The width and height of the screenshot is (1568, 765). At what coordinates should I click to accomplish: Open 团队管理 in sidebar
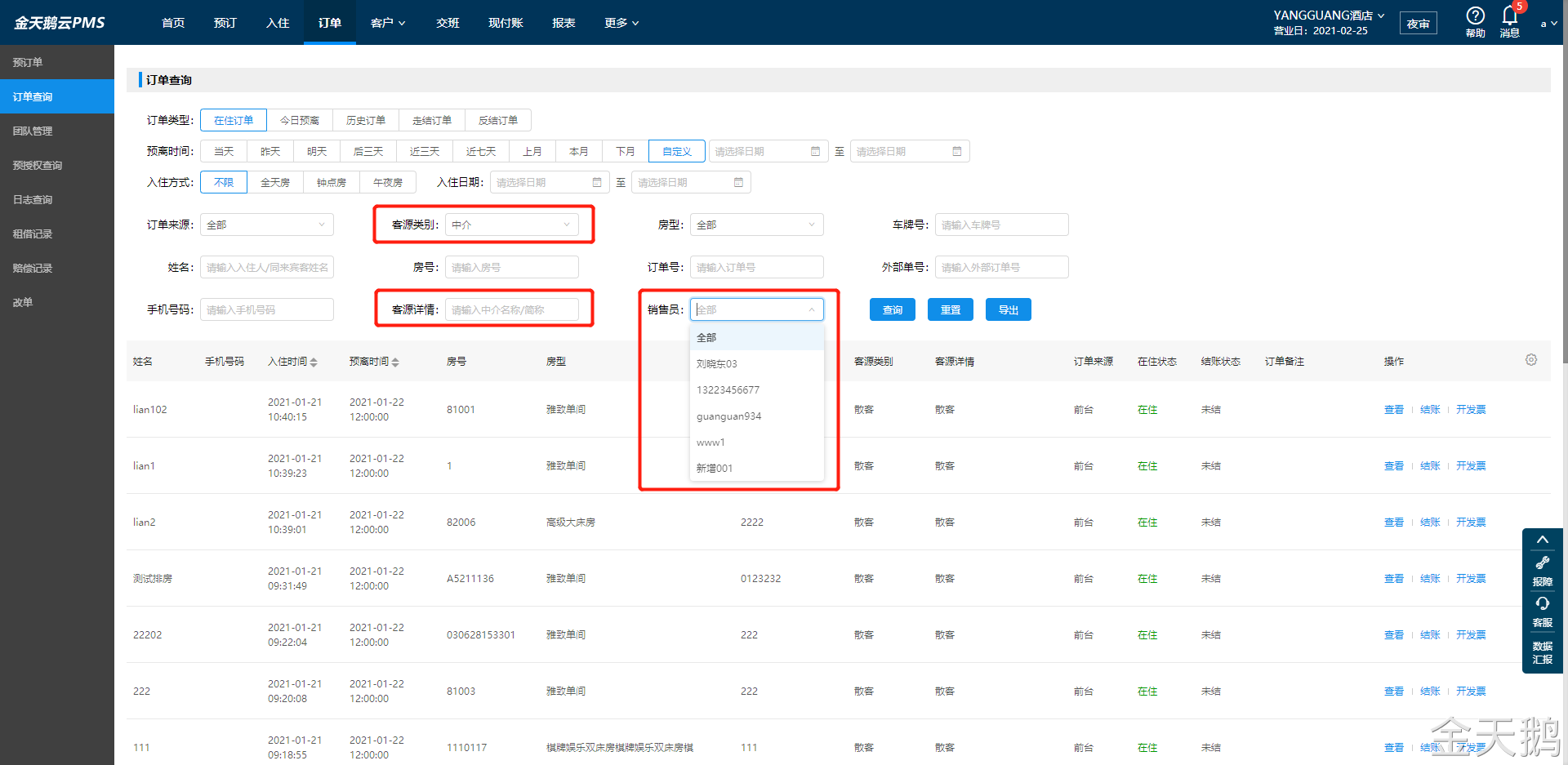57,131
